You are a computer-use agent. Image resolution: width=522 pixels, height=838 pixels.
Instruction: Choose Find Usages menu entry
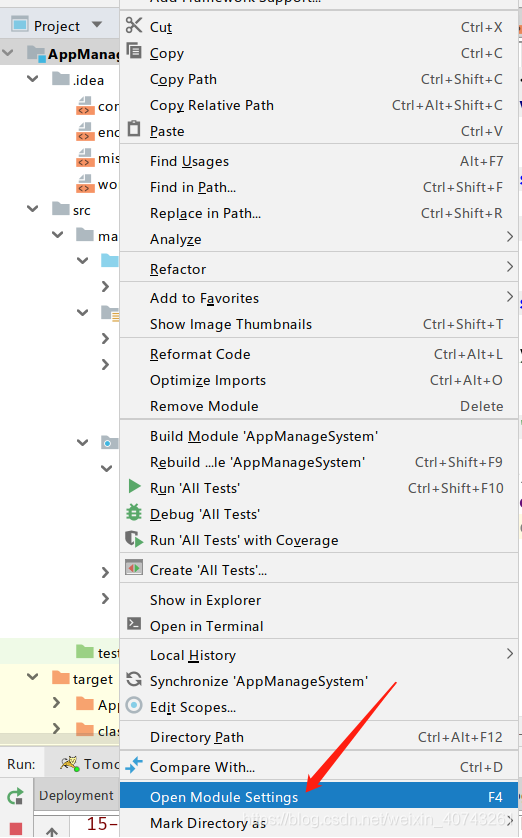(319, 161)
